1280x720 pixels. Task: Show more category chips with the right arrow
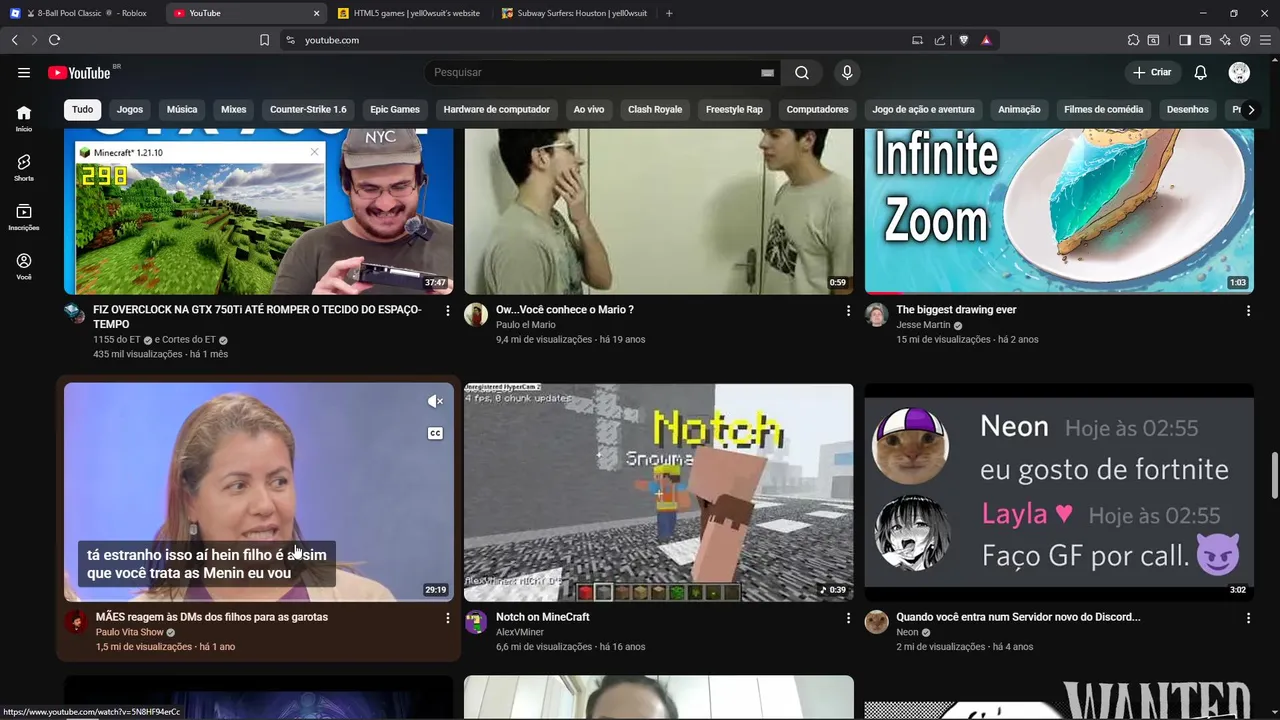click(x=1250, y=110)
